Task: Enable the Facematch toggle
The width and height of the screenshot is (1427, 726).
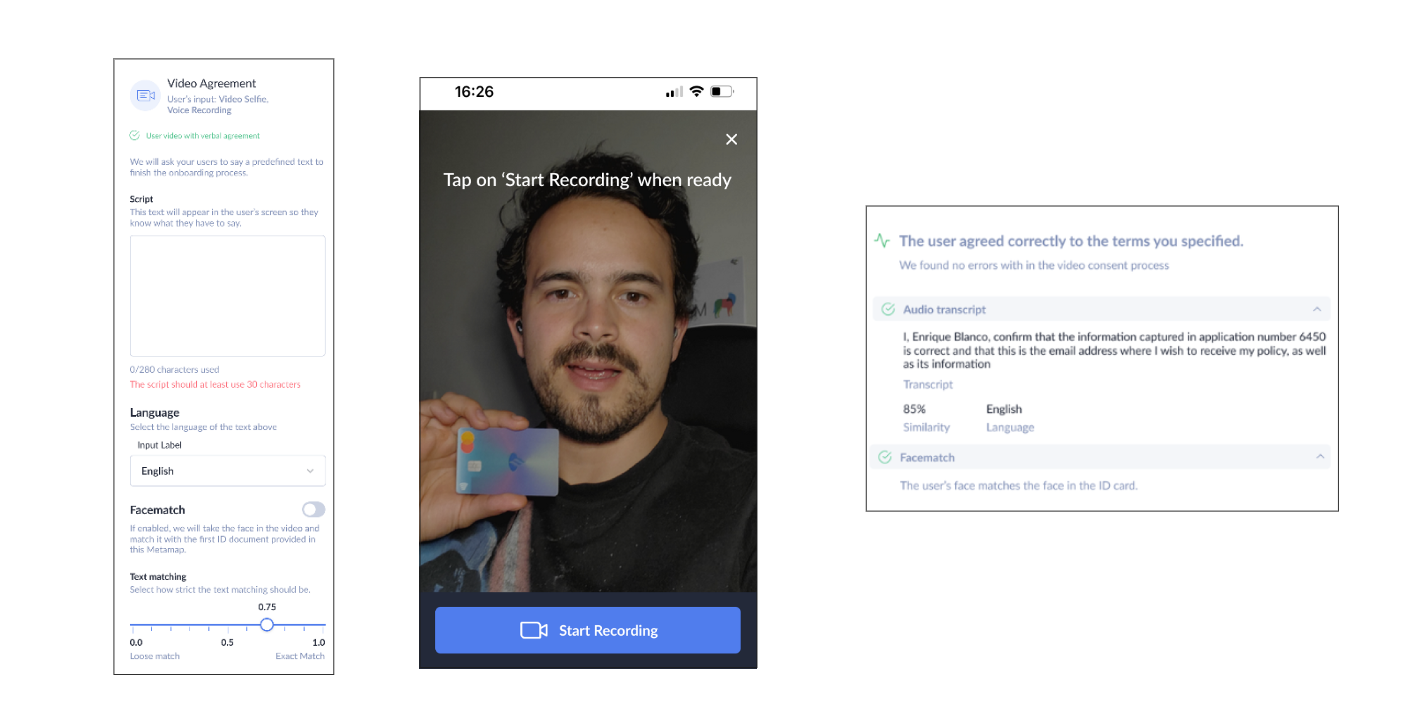Action: (x=314, y=509)
